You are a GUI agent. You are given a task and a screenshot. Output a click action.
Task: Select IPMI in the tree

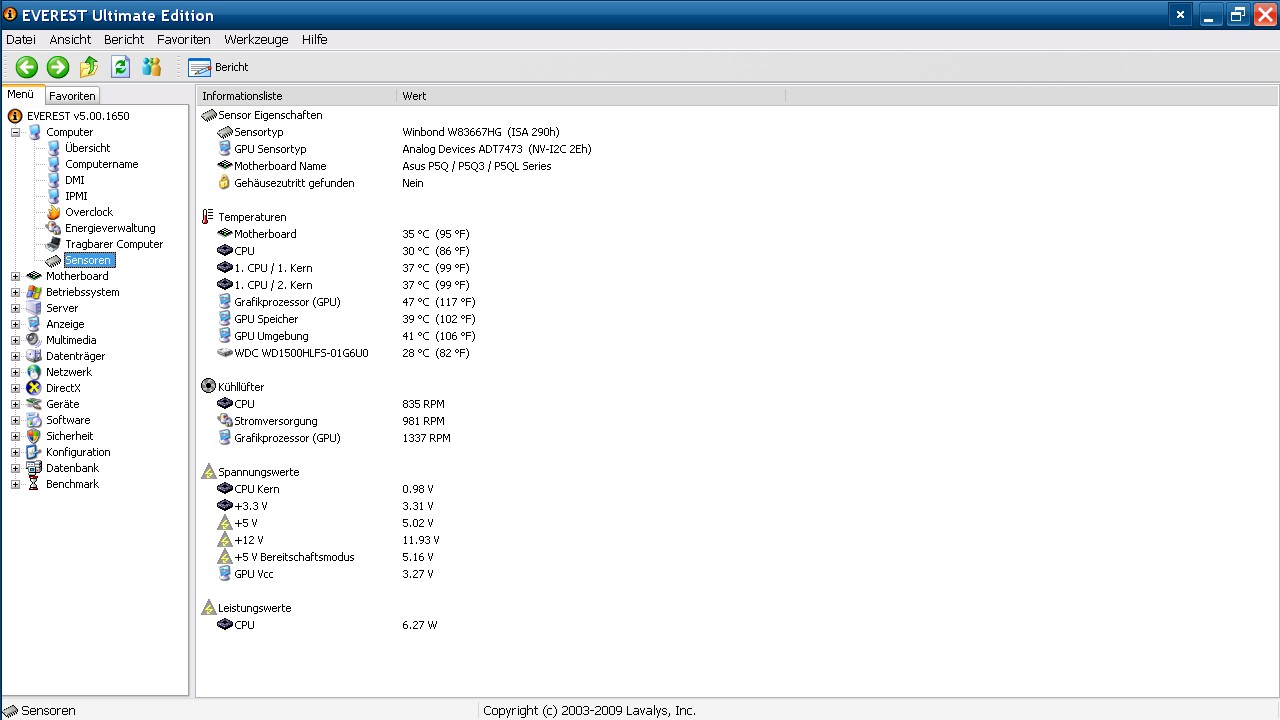76,196
